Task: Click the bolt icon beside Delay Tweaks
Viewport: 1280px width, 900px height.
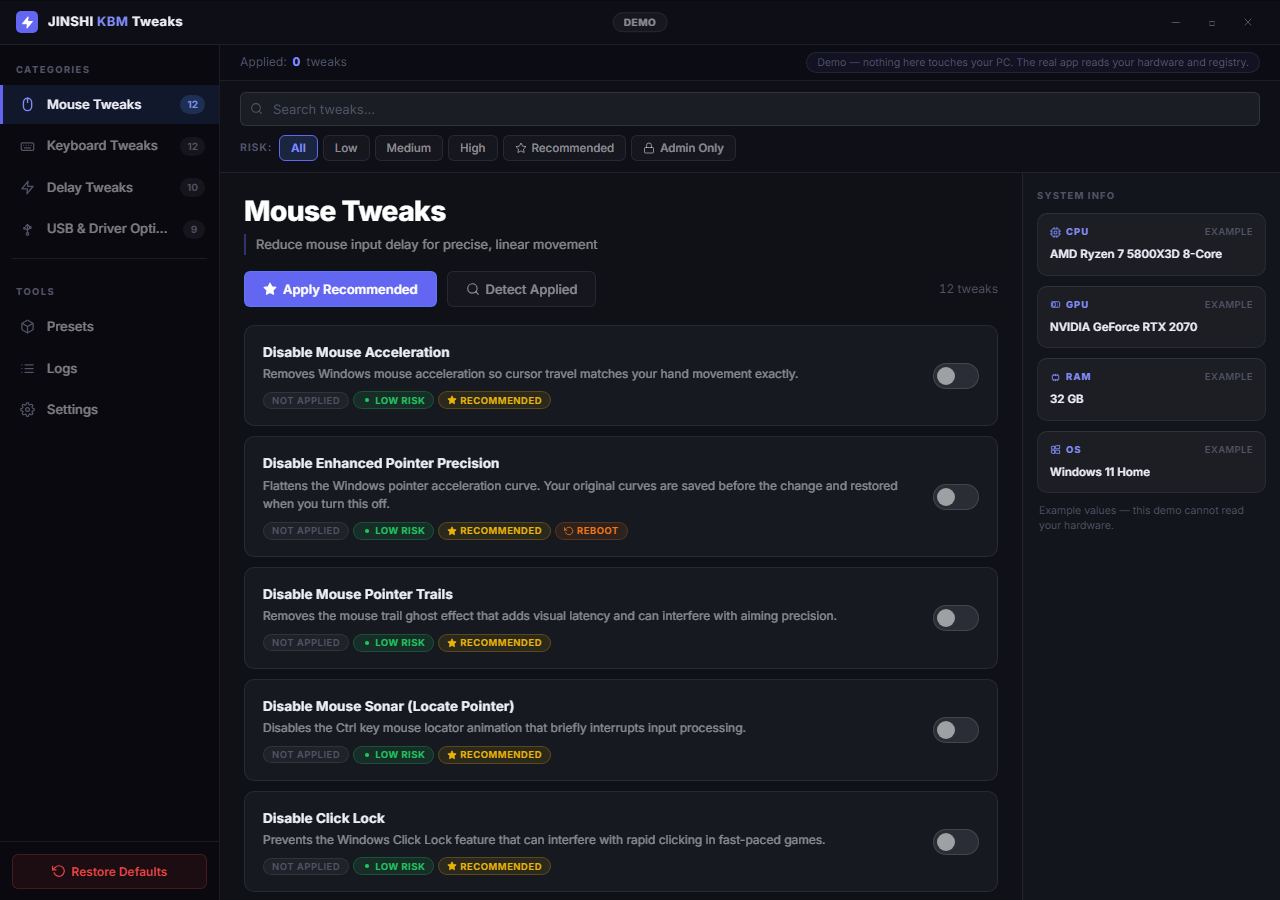Action: [27, 188]
